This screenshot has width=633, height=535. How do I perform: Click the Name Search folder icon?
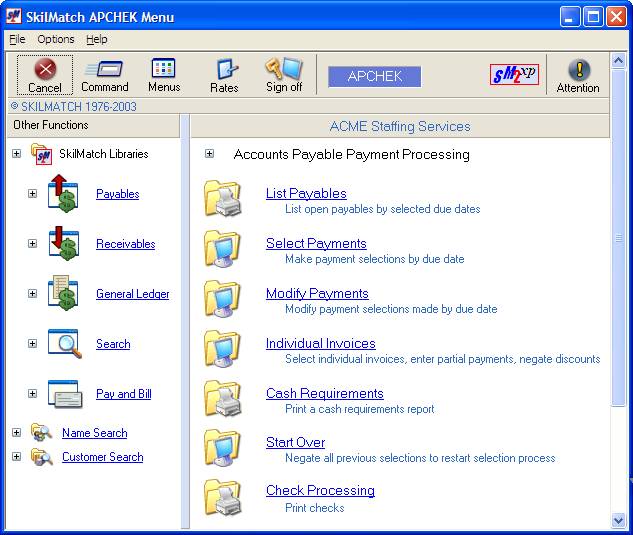[41, 432]
